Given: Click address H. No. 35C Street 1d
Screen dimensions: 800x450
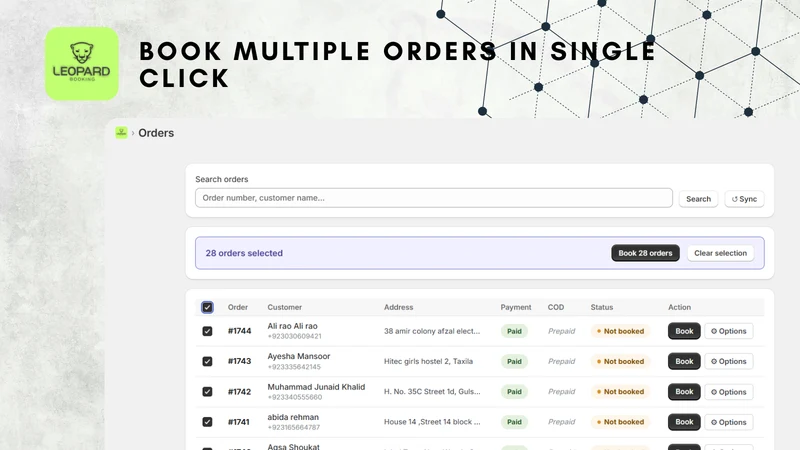Looking at the screenshot, I should pyautogui.click(x=432, y=392).
